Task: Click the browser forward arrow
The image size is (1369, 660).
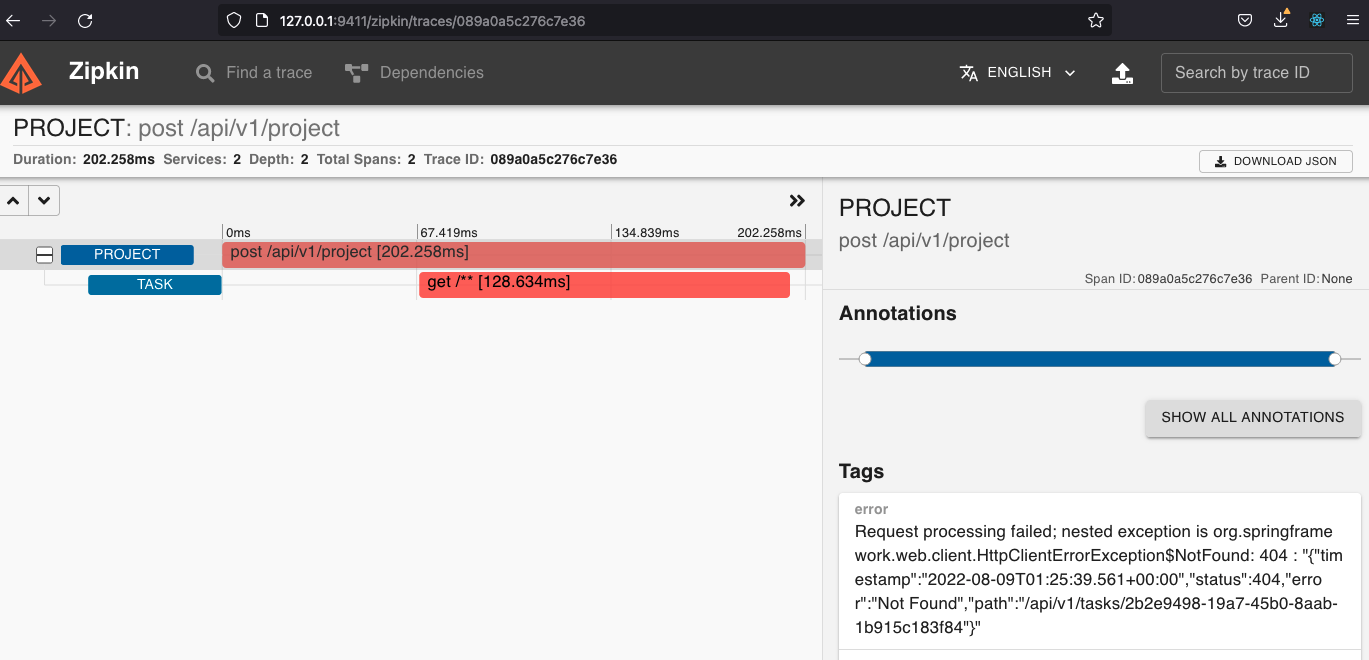Action: point(49,20)
